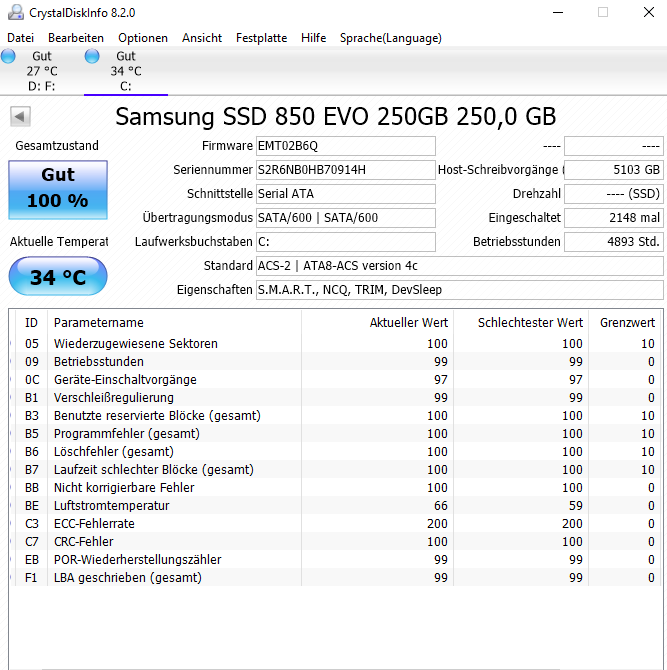Select the Löschfehler (gesamt) row

(x=336, y=451)
